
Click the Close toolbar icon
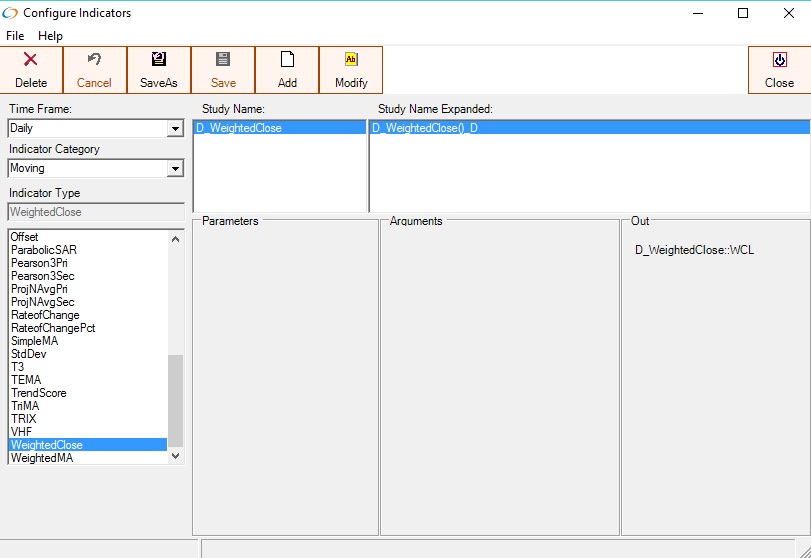pos(779,60)
